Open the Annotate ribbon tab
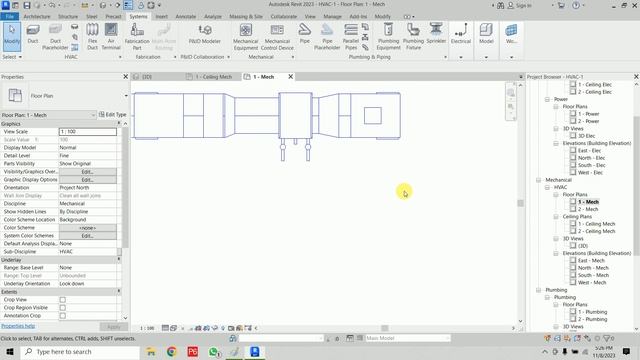The height and width of the screenshot is (360, 640). (186, 16)
